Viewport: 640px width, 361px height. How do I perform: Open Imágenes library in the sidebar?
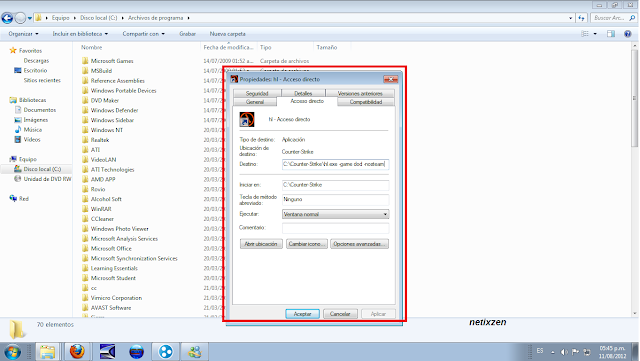(36, 120)
